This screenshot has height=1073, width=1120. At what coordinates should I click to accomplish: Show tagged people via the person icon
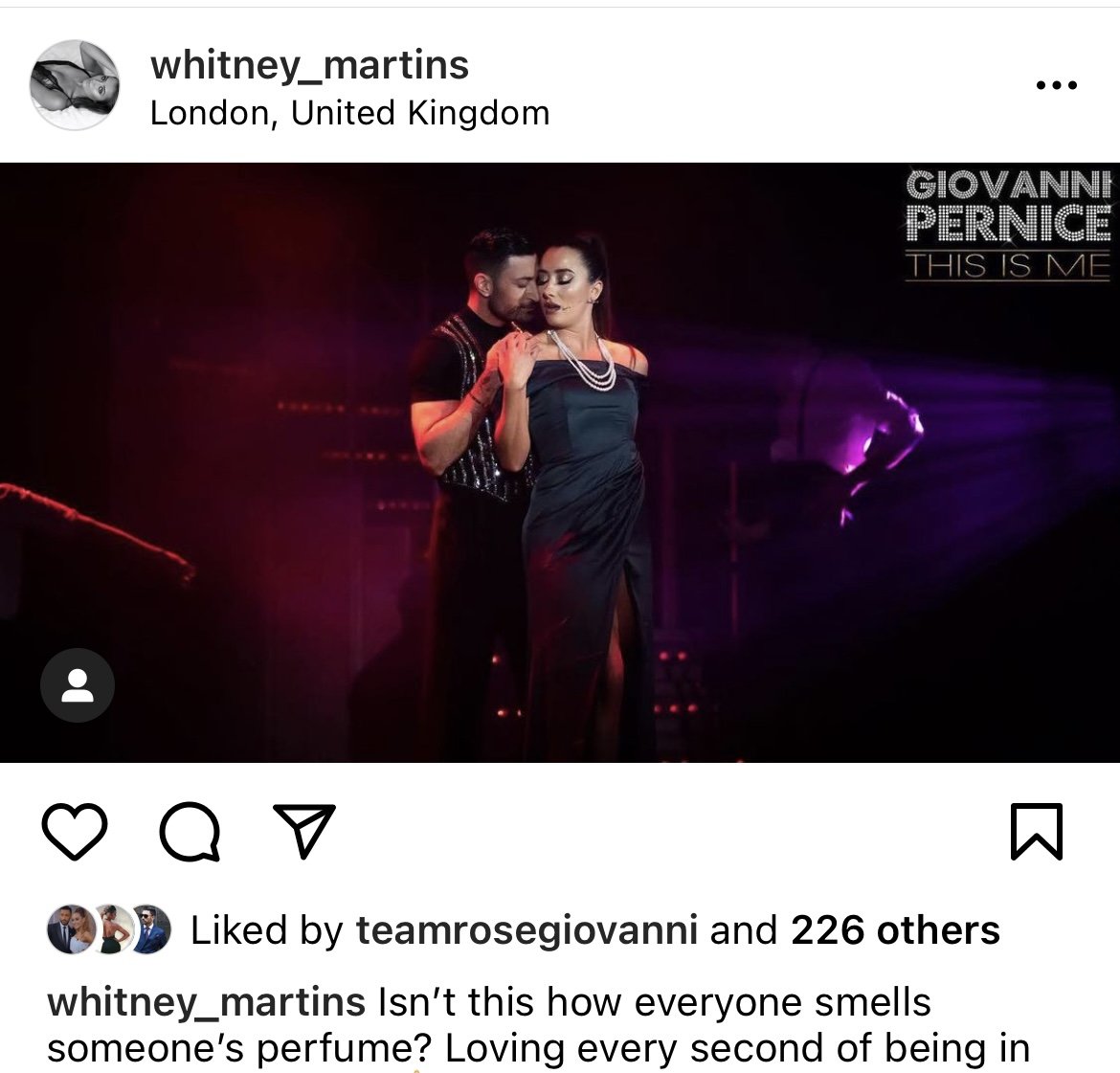coord(78,685)
